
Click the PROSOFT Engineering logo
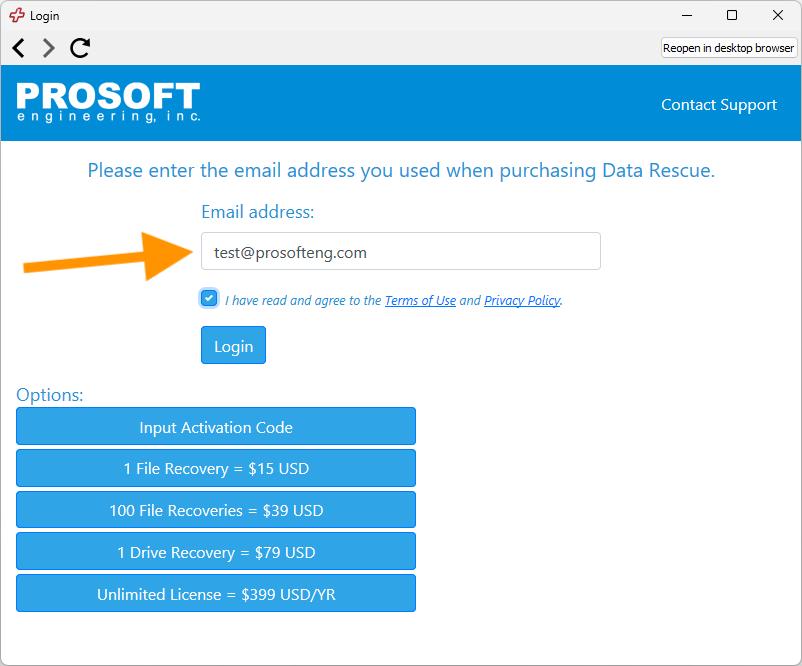click(x=107, y=104)
